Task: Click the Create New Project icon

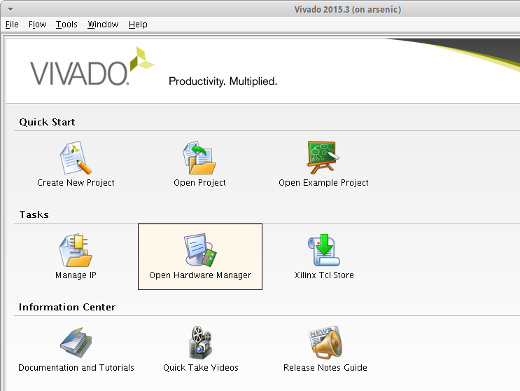Action: point(76,158)
